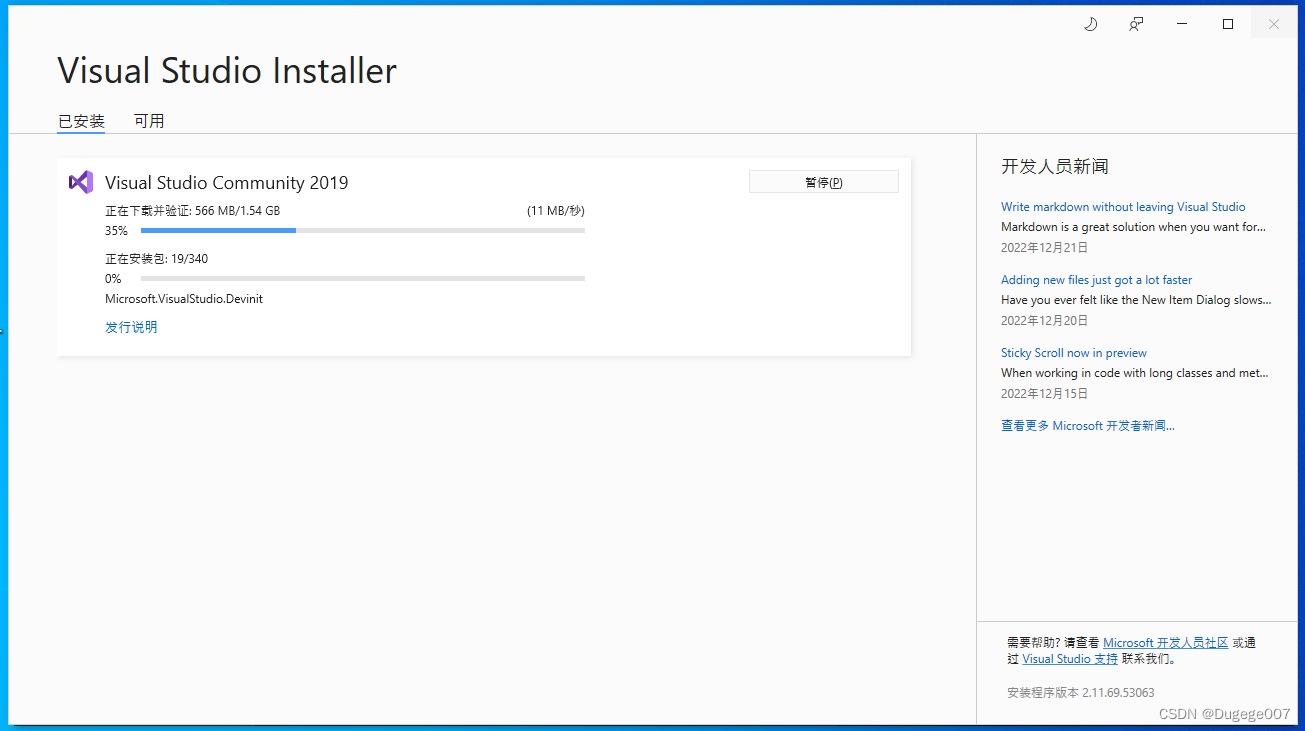Image resolution: width=1305 pixels, height=731 pixels.
Task: Click 'Microsoft.VisualStudio.Devinit' package name
Action: (x=184, y=299)
